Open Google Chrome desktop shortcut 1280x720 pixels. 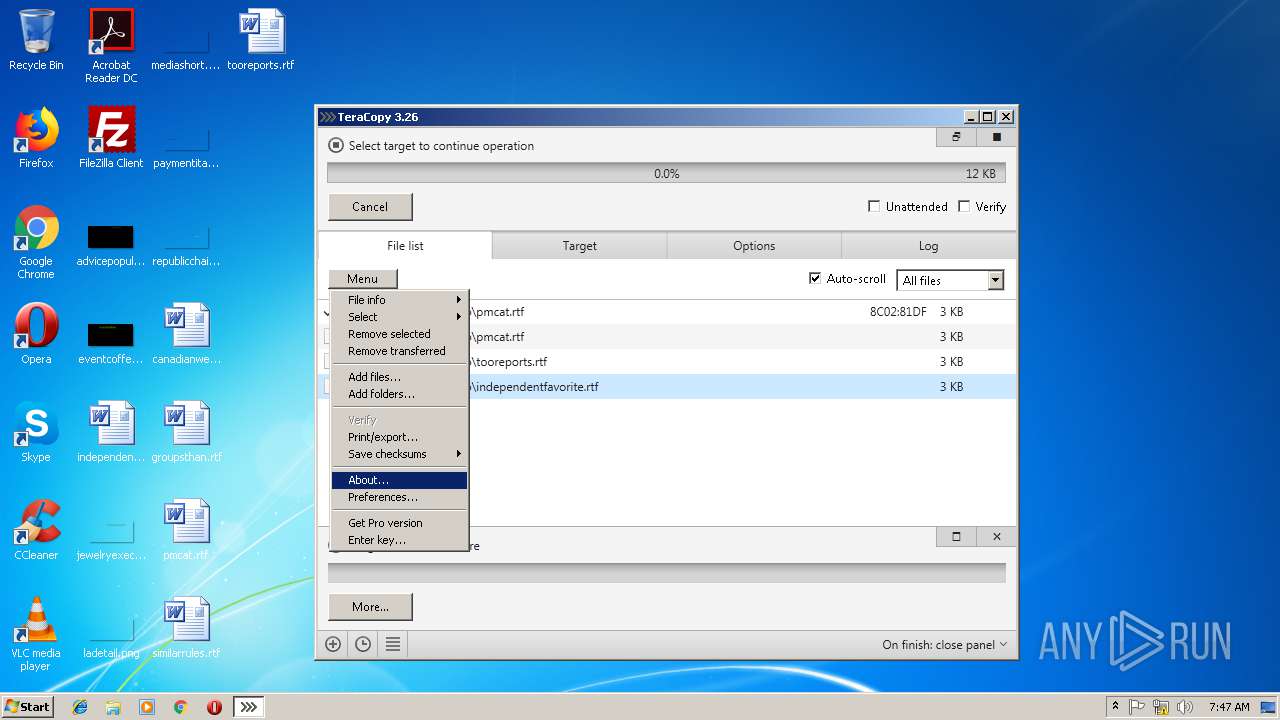coord(36,243)
